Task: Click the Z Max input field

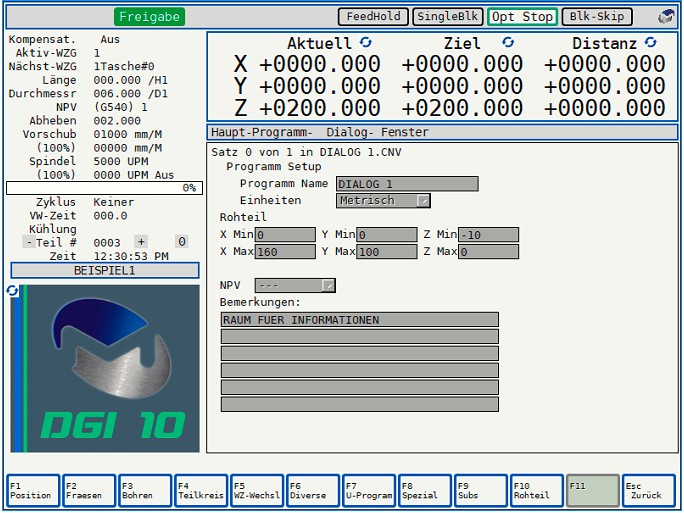Action: (x=489, y=252)
